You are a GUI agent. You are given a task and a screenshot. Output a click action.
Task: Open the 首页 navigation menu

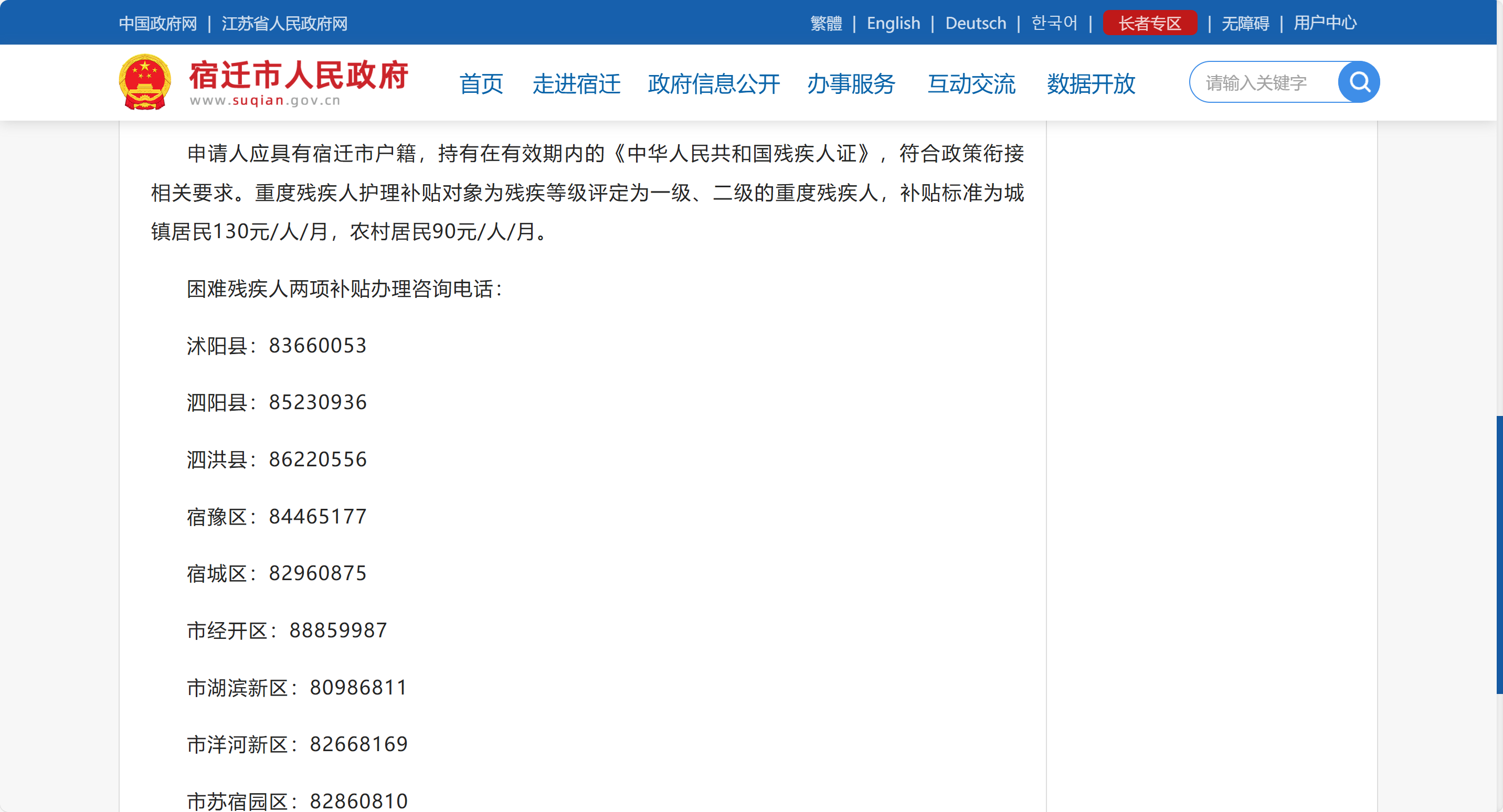481,84
